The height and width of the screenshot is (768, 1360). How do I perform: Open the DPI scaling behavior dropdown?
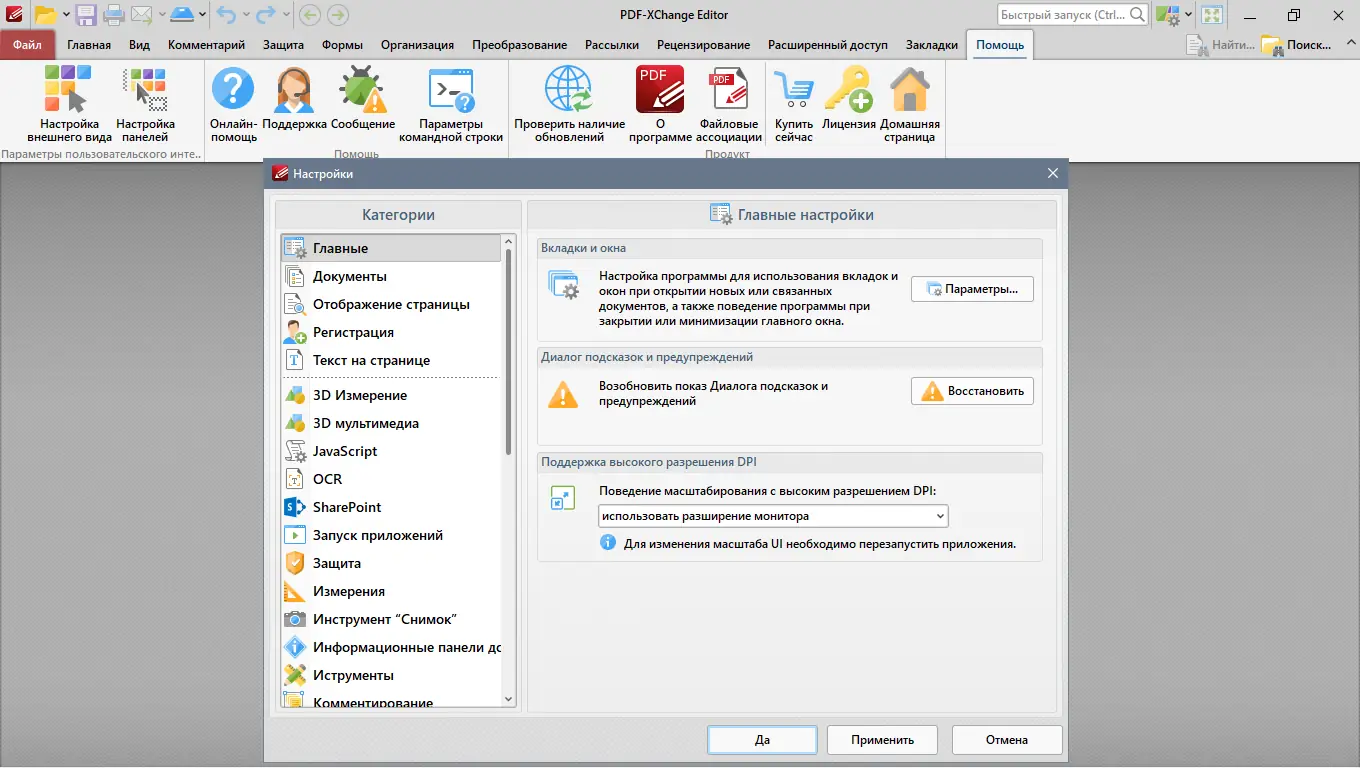773,516
